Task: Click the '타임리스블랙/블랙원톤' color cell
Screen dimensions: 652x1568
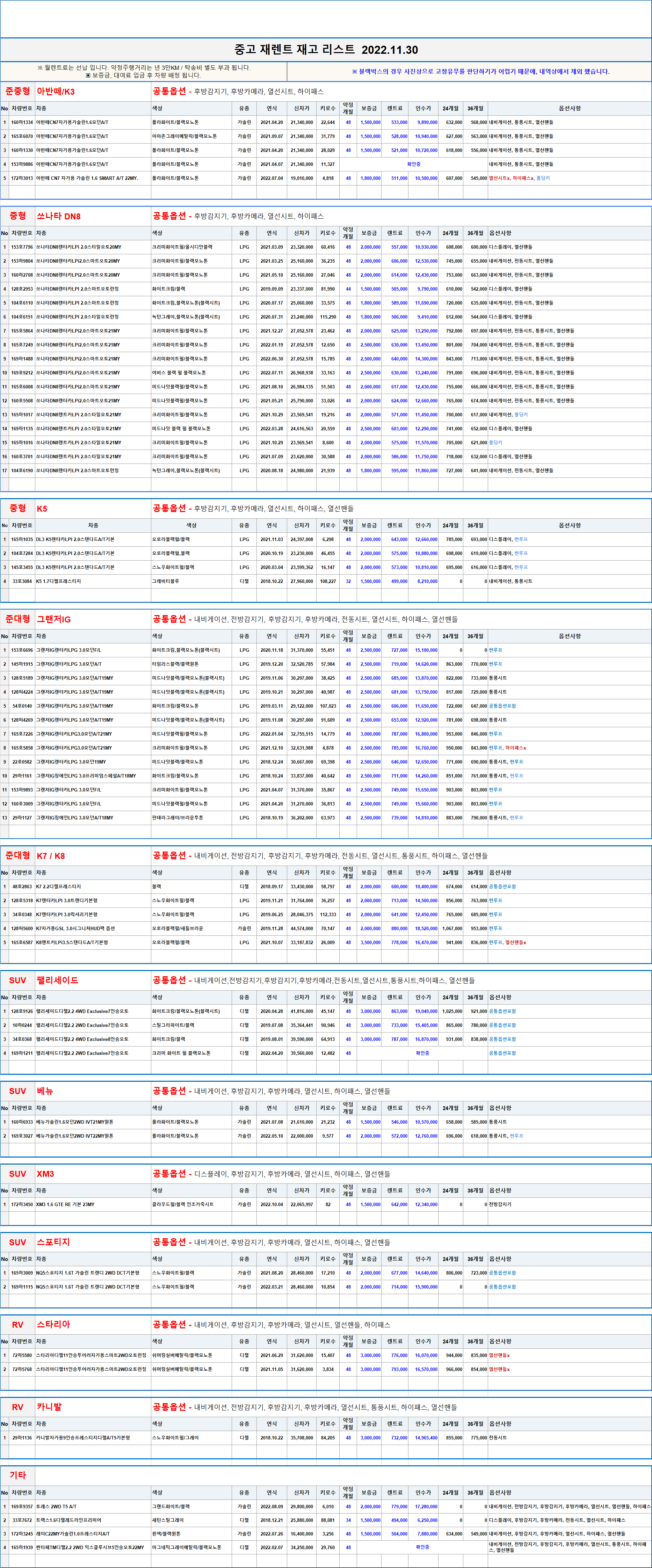Action: 191,664
